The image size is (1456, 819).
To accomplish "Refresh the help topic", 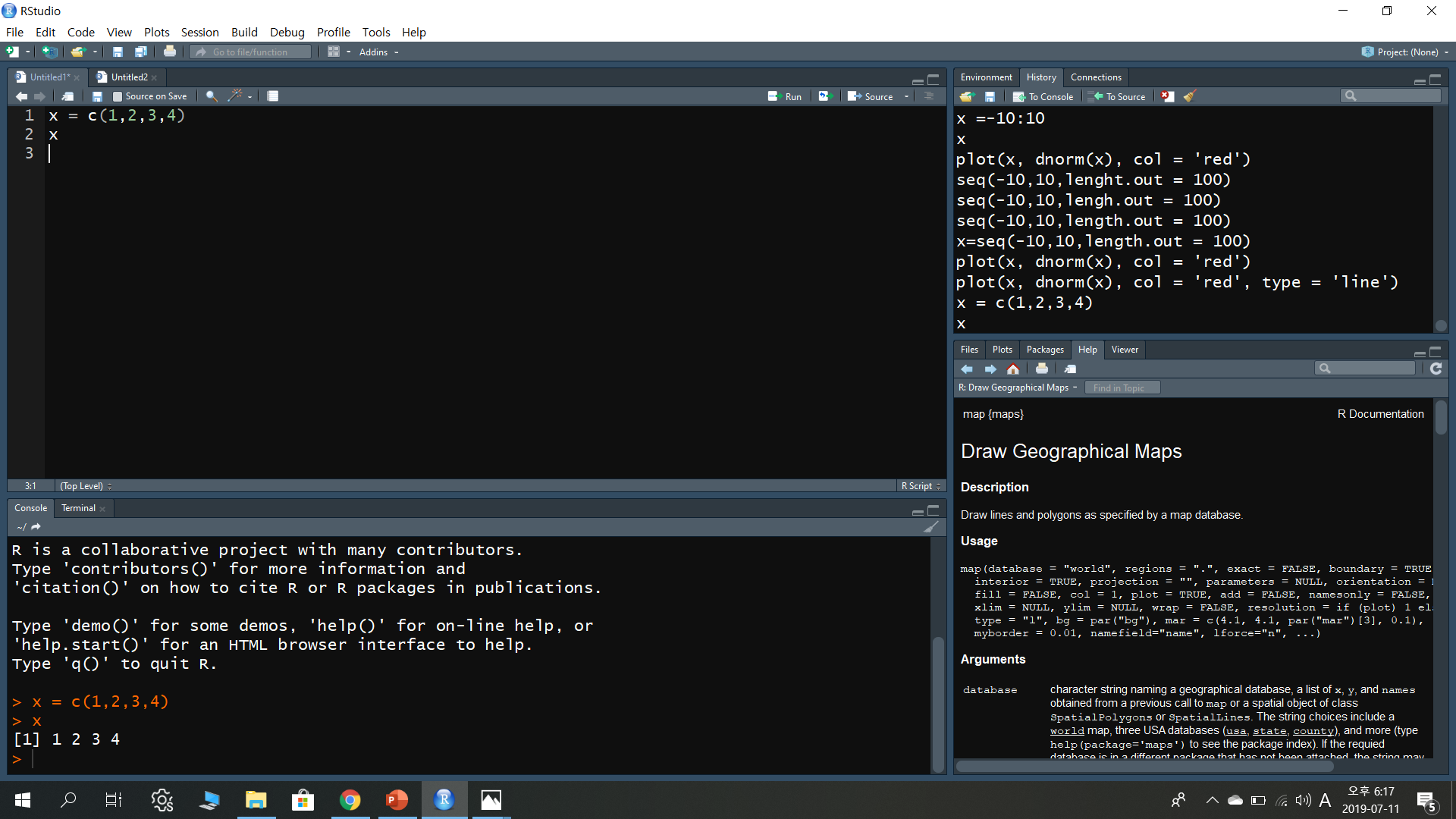I will point(1436,369).
